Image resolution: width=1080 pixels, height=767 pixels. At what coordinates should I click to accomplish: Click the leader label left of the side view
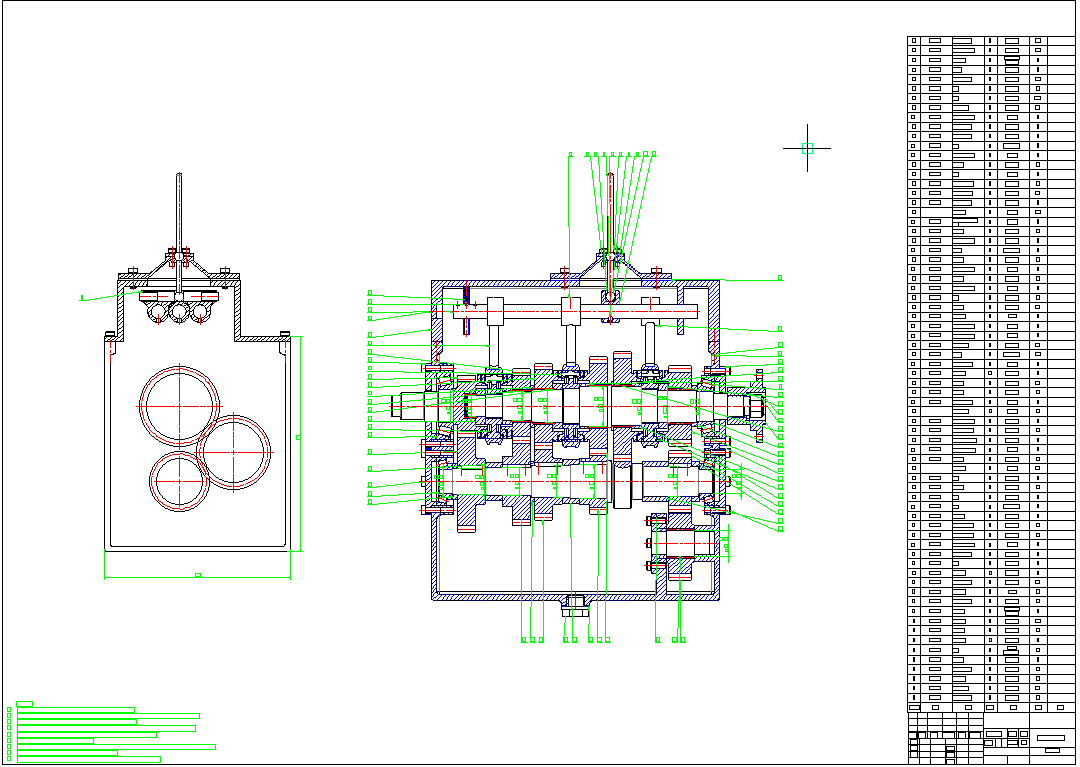coord(83,298)
